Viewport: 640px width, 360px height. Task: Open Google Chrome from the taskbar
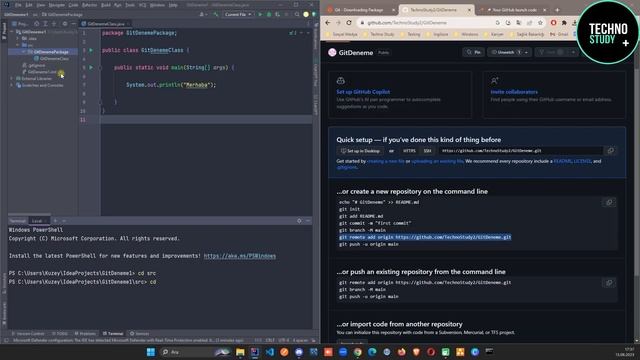358,352
